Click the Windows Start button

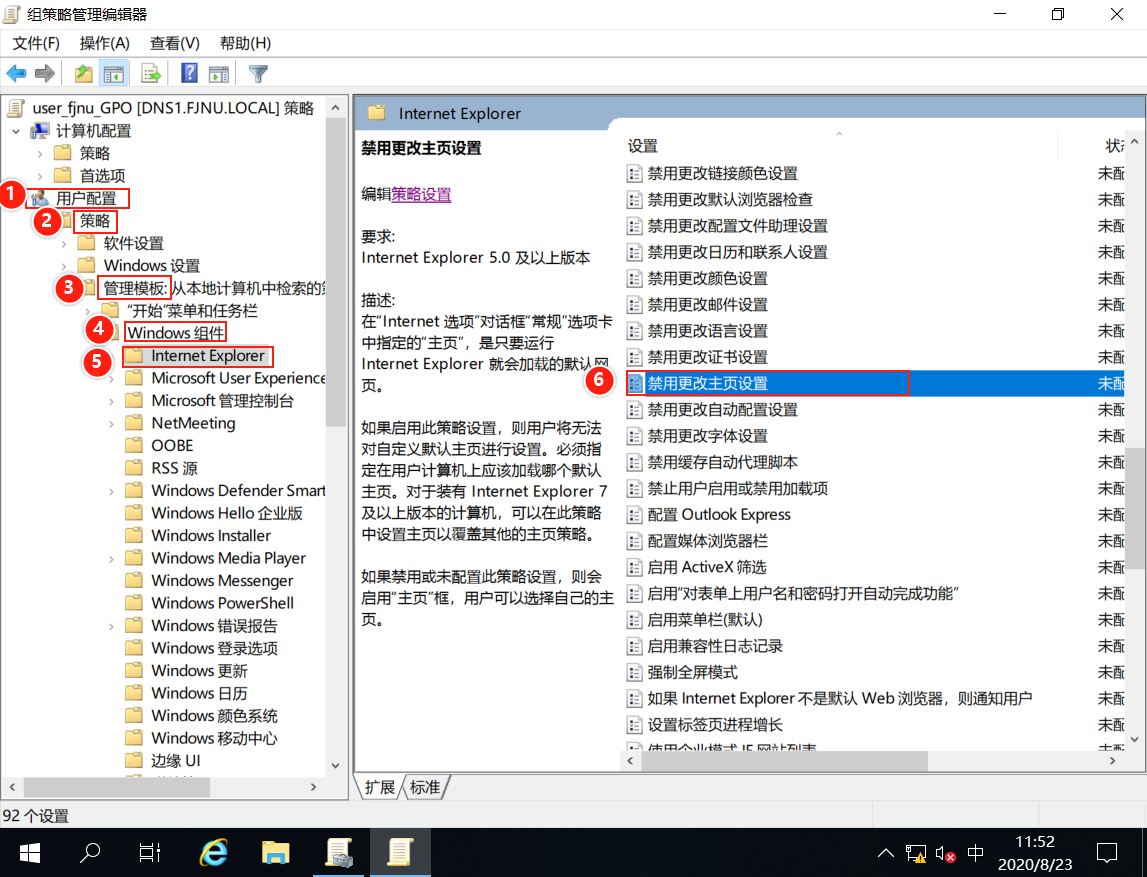click(x=30, y=853)
